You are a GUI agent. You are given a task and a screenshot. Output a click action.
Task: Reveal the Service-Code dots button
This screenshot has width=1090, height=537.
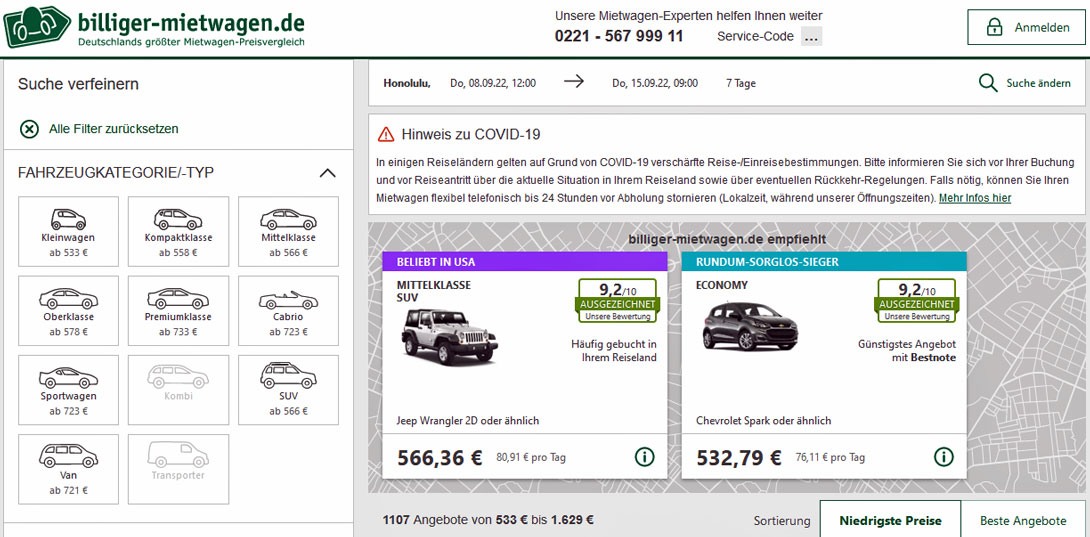(811, 37)
